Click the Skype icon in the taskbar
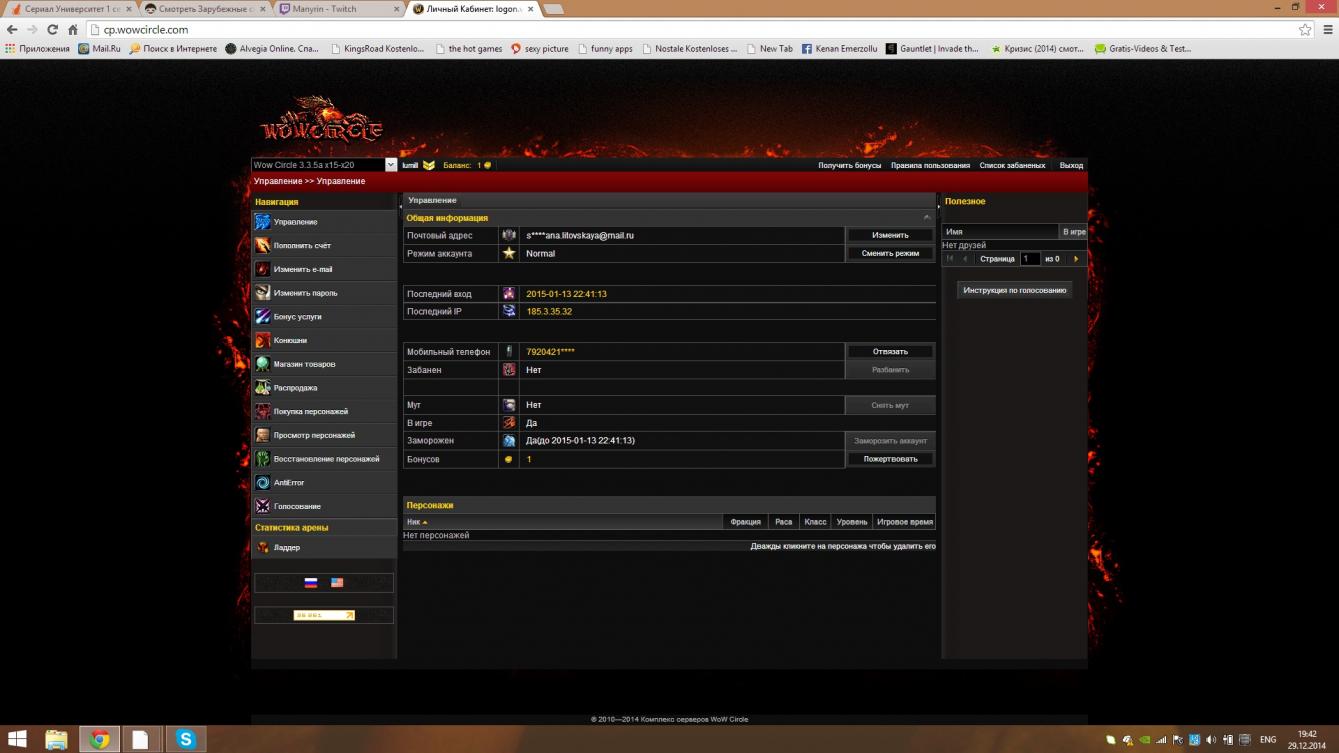This screenshot has height=753, width=1339. coord(185,739)
